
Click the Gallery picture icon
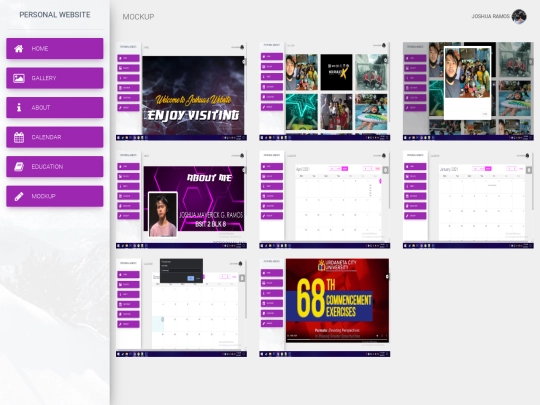[19, 78]
